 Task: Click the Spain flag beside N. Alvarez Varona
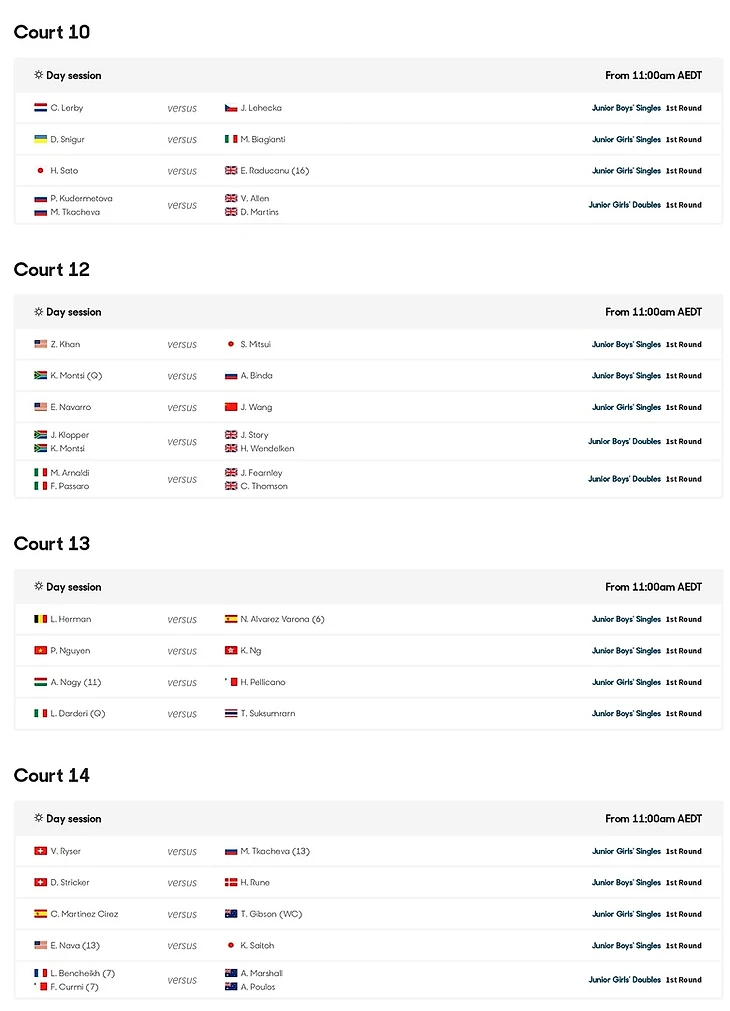[x=231, y=619]
